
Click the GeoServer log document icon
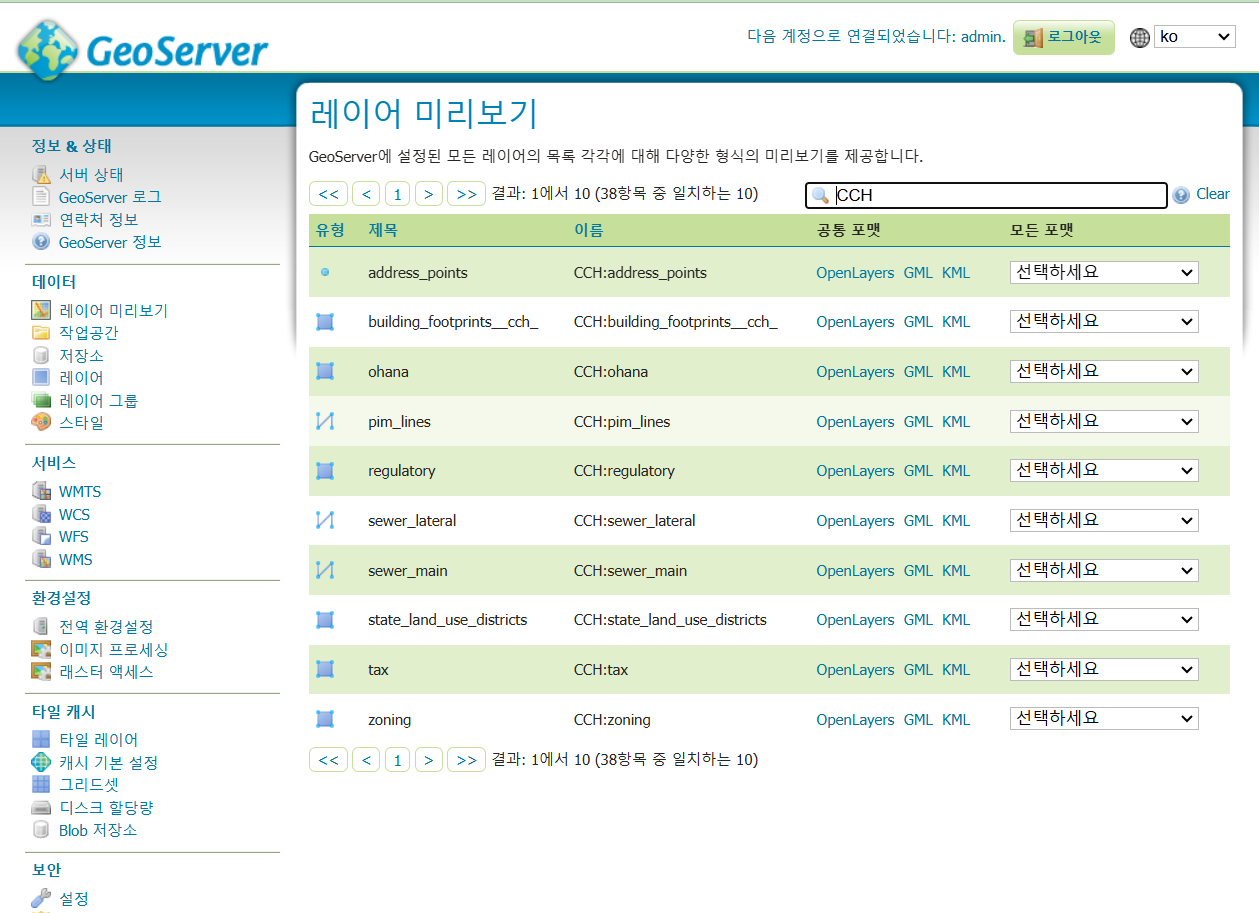[41, 197]
